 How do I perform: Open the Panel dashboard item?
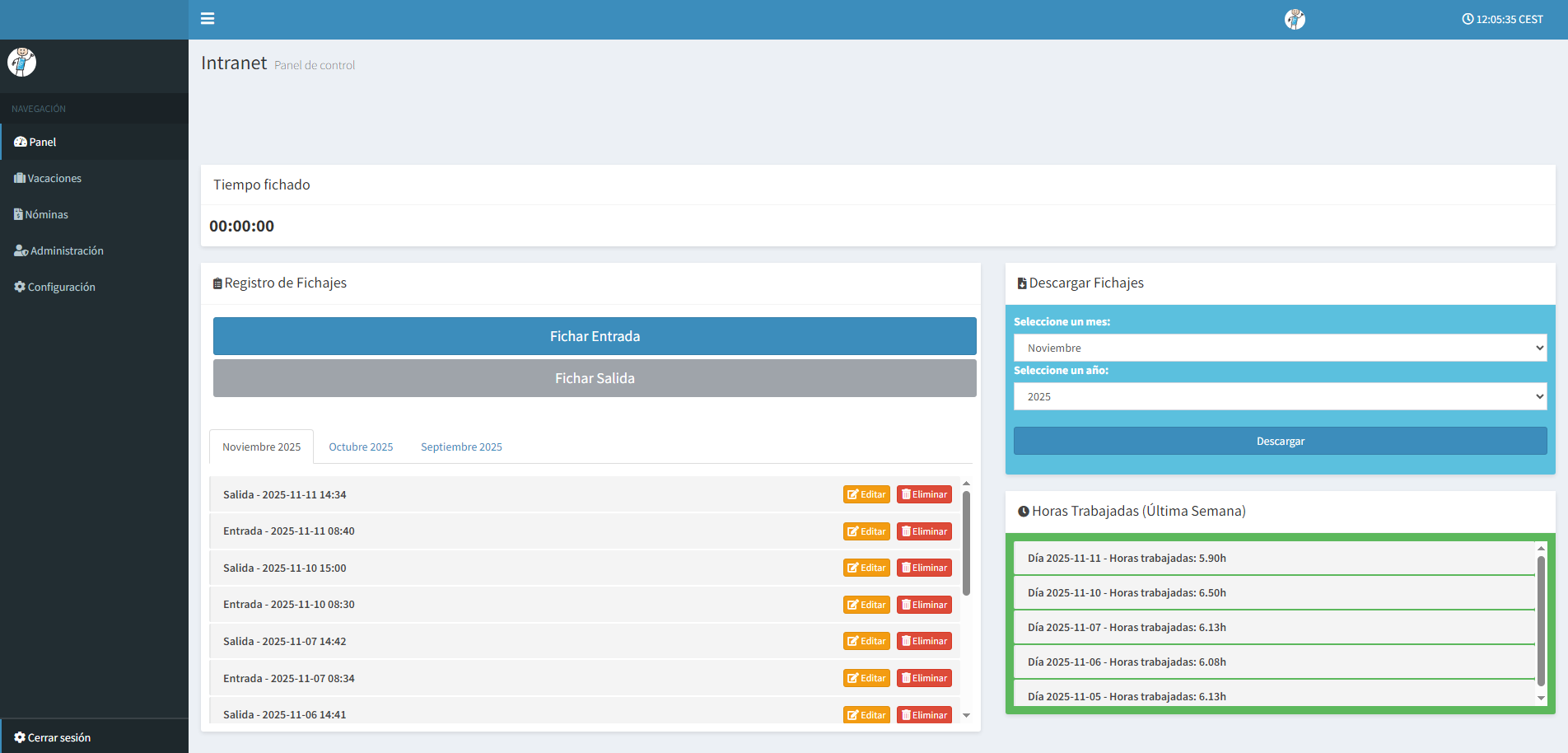pyautogui.click(x=42, y=142)
